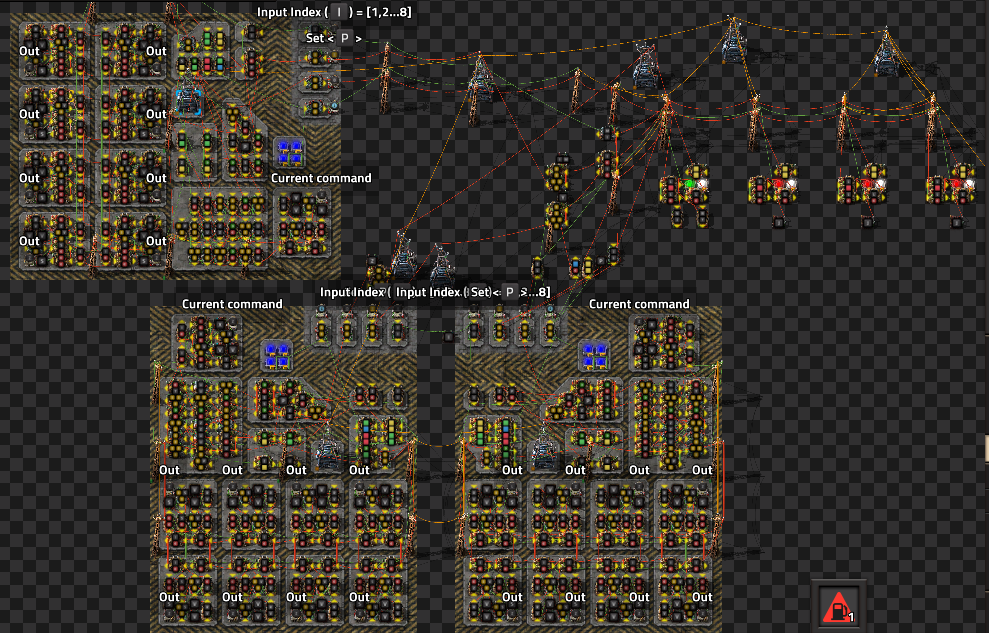Click the 'I' signal icon in top Input Index label

click(x=339, y=12)
